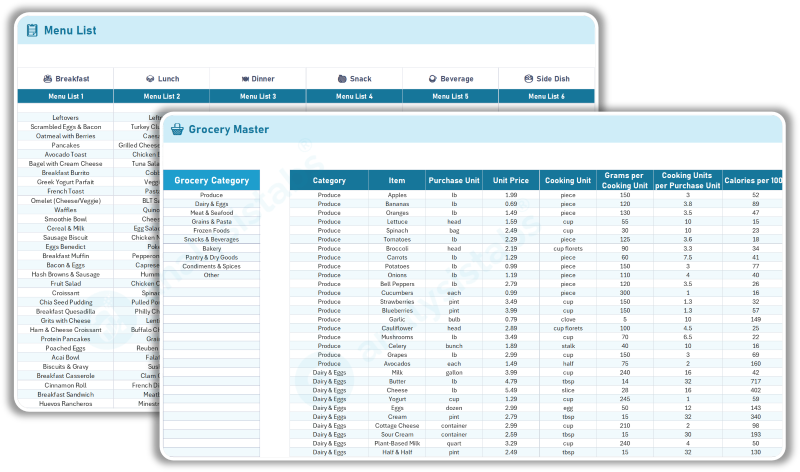800x472 pixels.
Task: Click the Dinner category icon
Action: tap(244, 78)
